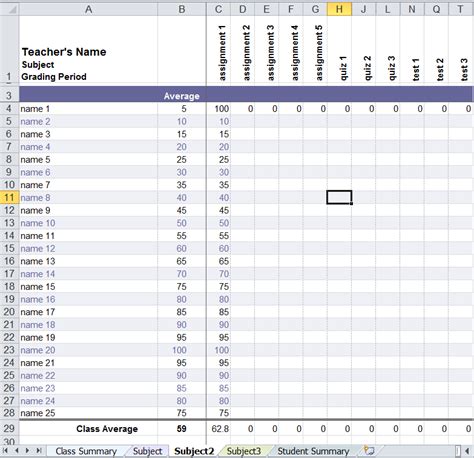Select the assignment 5 column heading
The image size is (474, 458).
coord(319,53)
